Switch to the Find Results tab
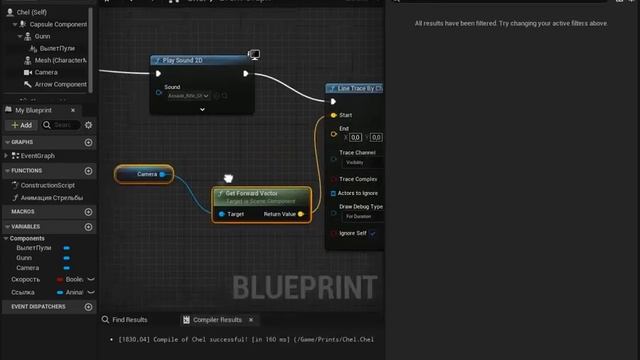 (x=124, y=320)
